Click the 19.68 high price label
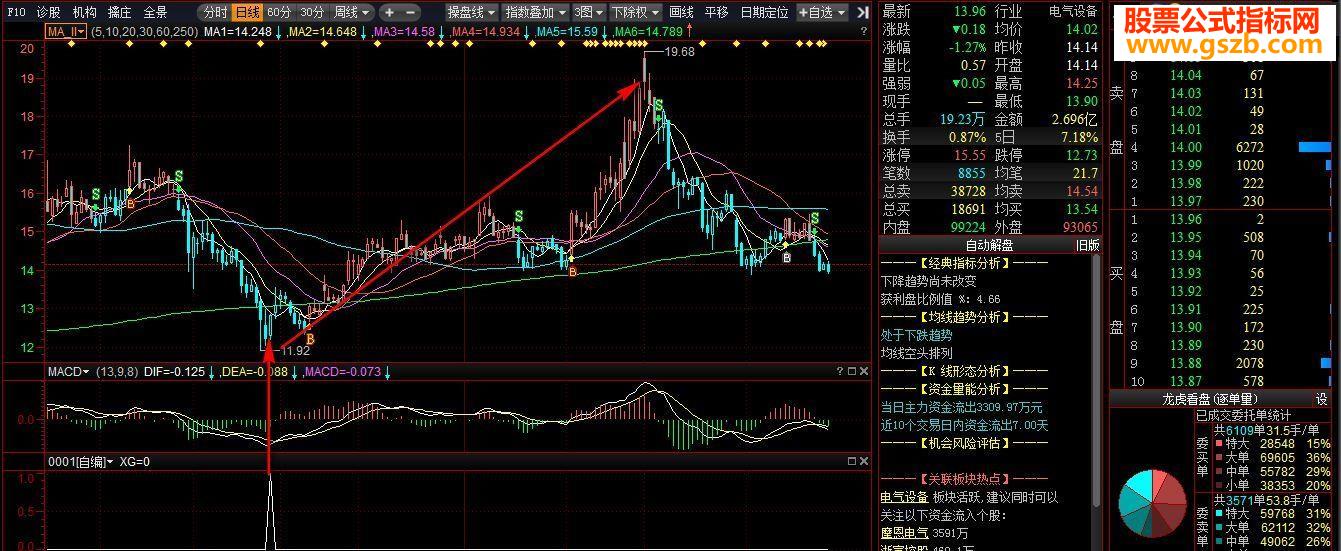This screenshot has height=551, width=1341. (x=678, y=52)
